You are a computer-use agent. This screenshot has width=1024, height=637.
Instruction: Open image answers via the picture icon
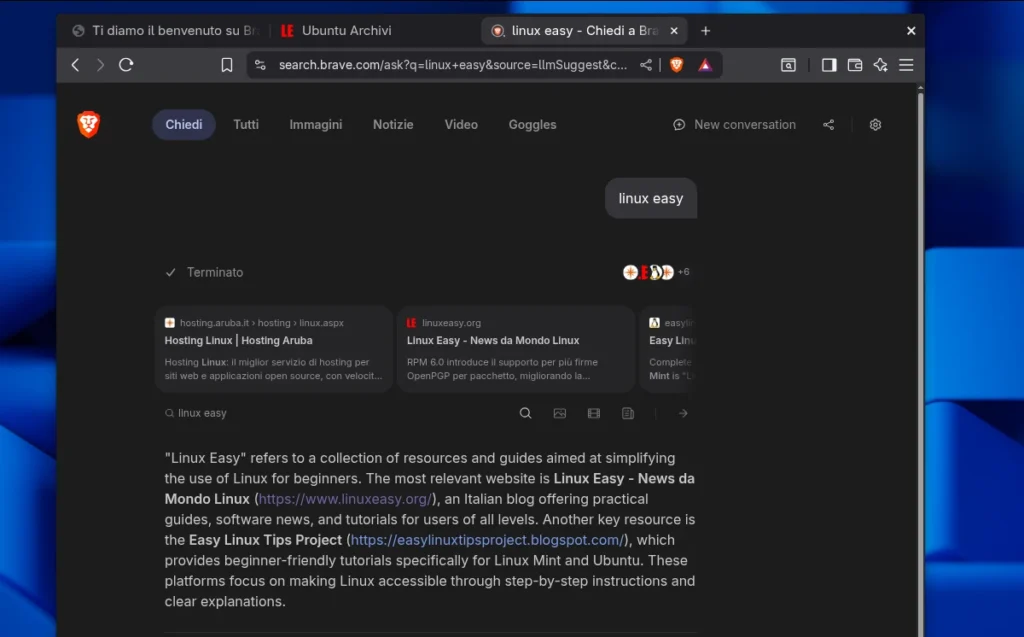pos(559,412)
